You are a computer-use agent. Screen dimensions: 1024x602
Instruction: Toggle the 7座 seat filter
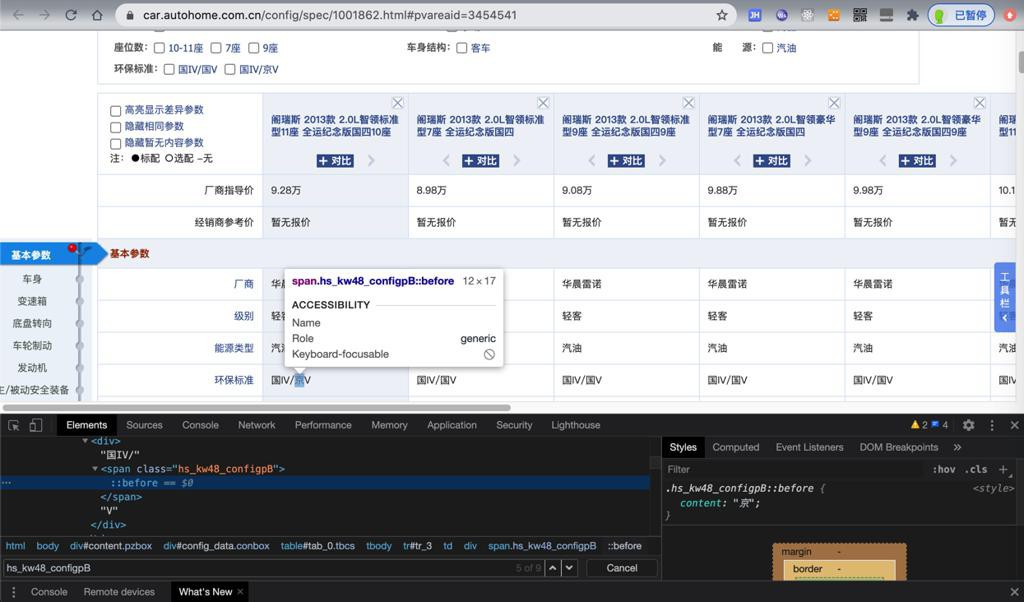point(216,48)
